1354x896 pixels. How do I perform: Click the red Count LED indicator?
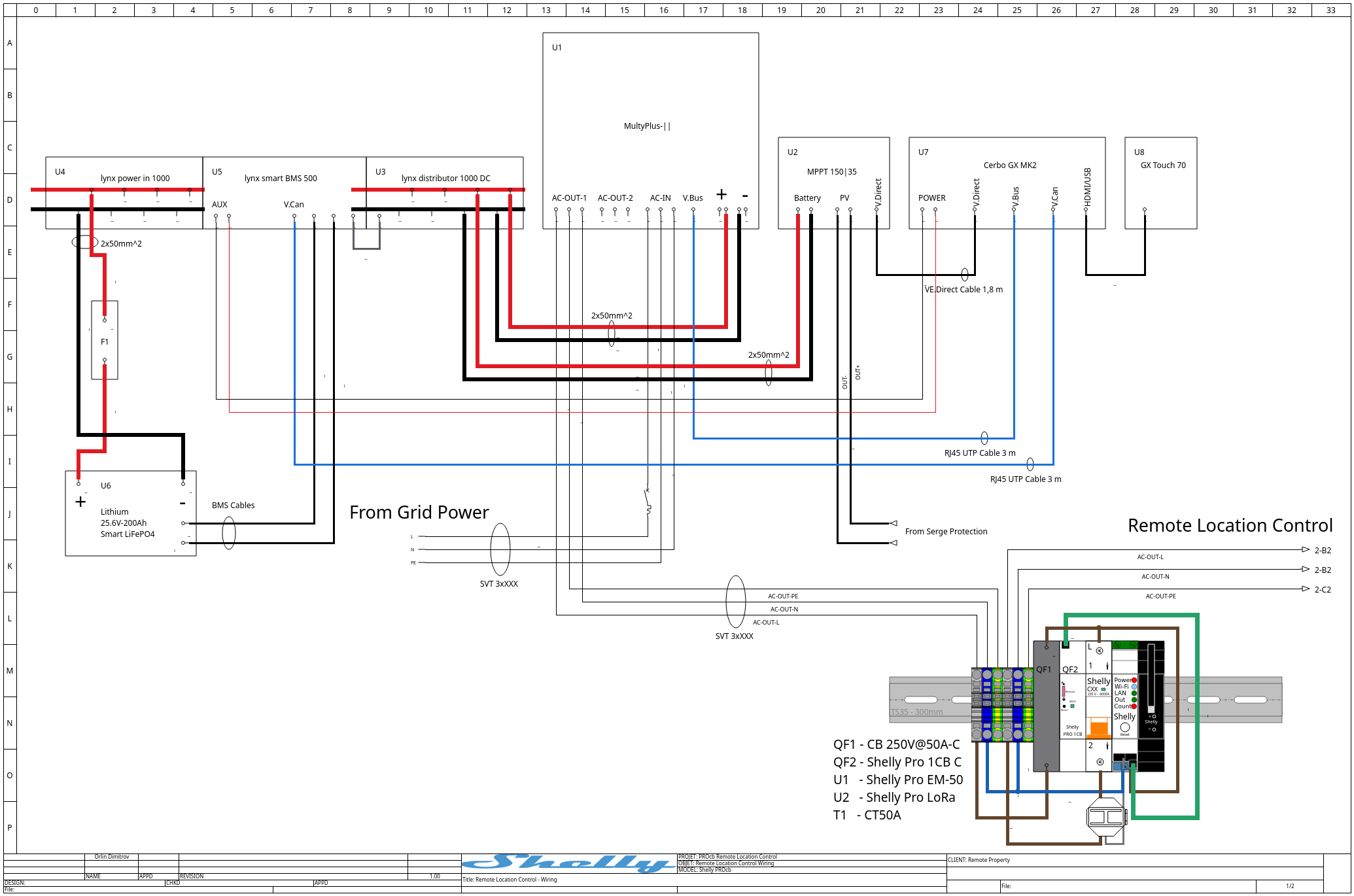coord(1134,706)
